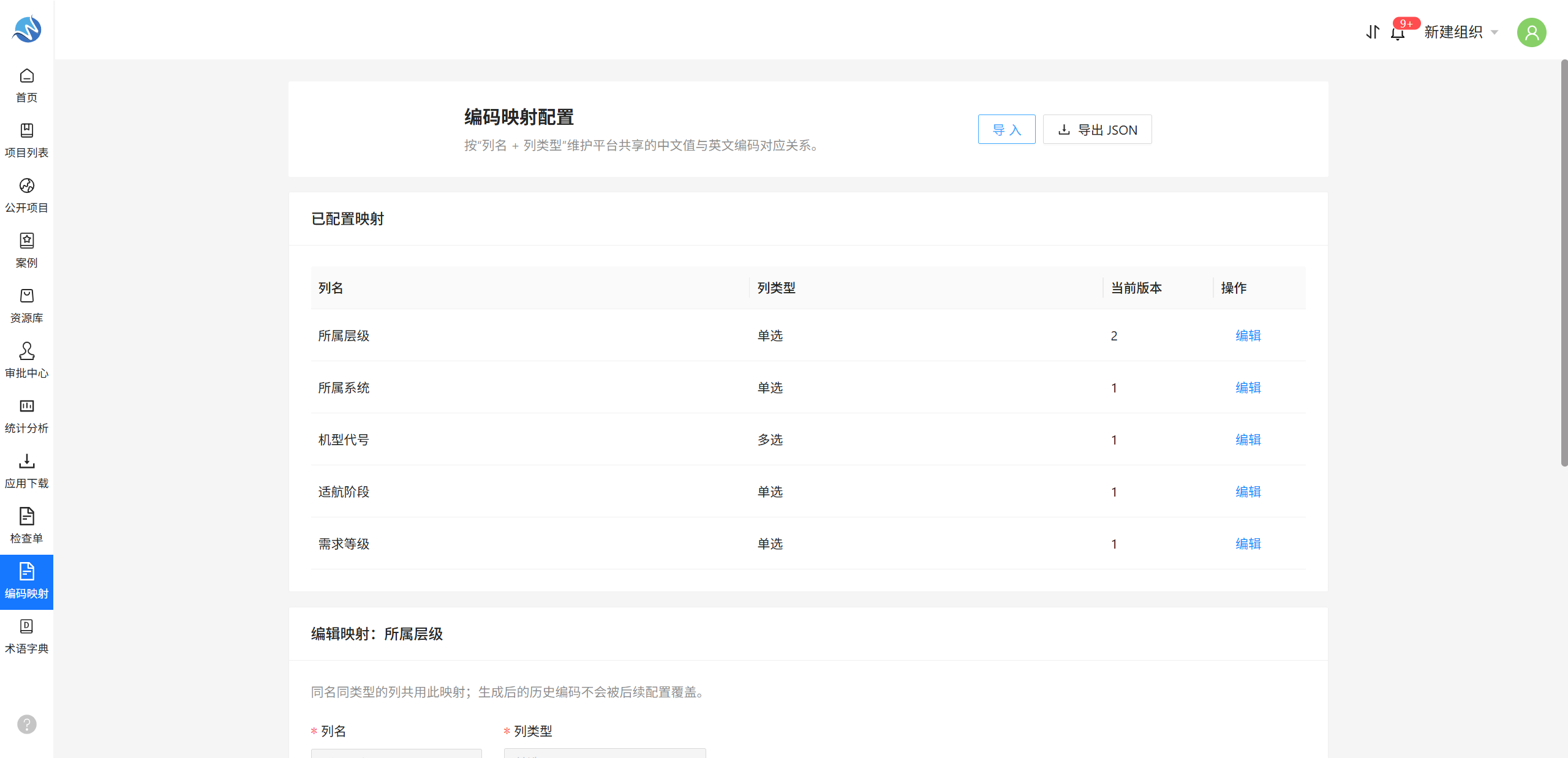Click the sort arrows icon in header
The image size is (1568, 758).
point(1373,32)
